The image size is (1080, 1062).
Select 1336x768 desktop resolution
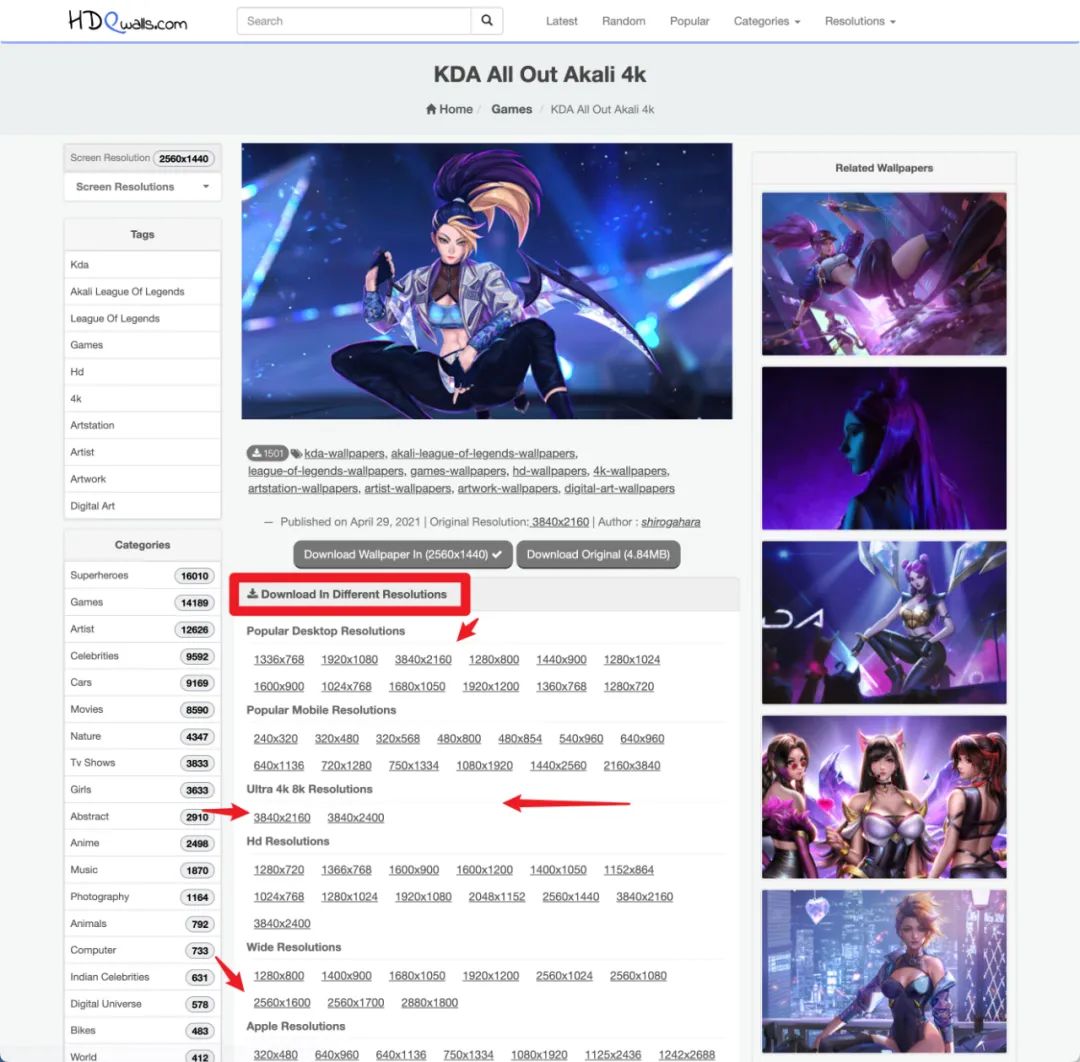tap(279, 660)
